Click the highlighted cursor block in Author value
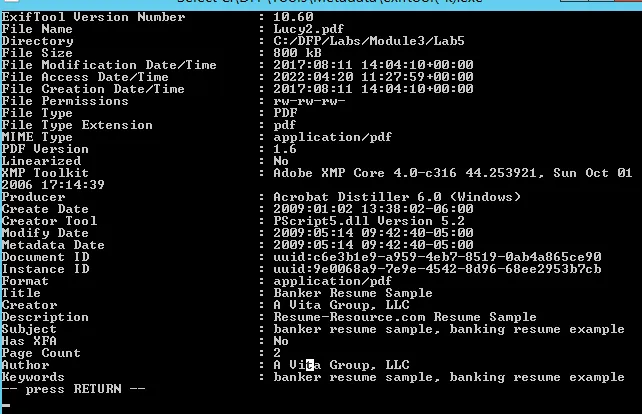Image resolution: width=642 pixels, height=414 pixels. click(x=312, y=365)
